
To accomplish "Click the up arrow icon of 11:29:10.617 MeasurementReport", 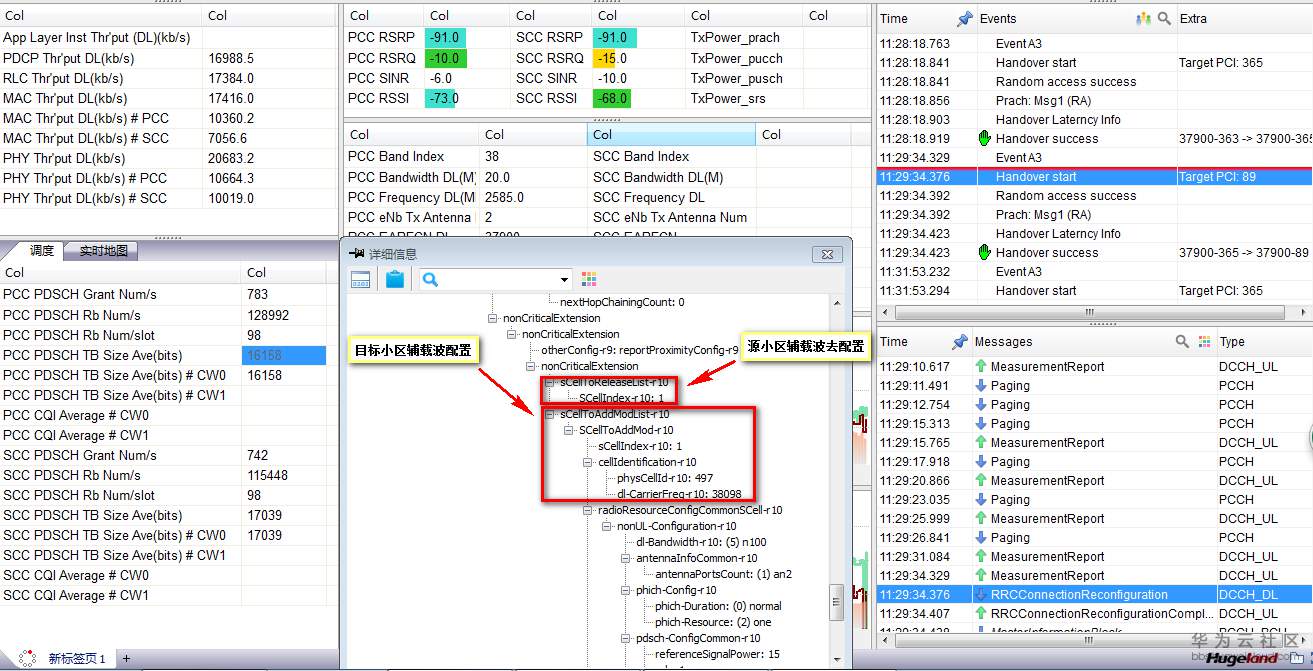I will (981, 367).
